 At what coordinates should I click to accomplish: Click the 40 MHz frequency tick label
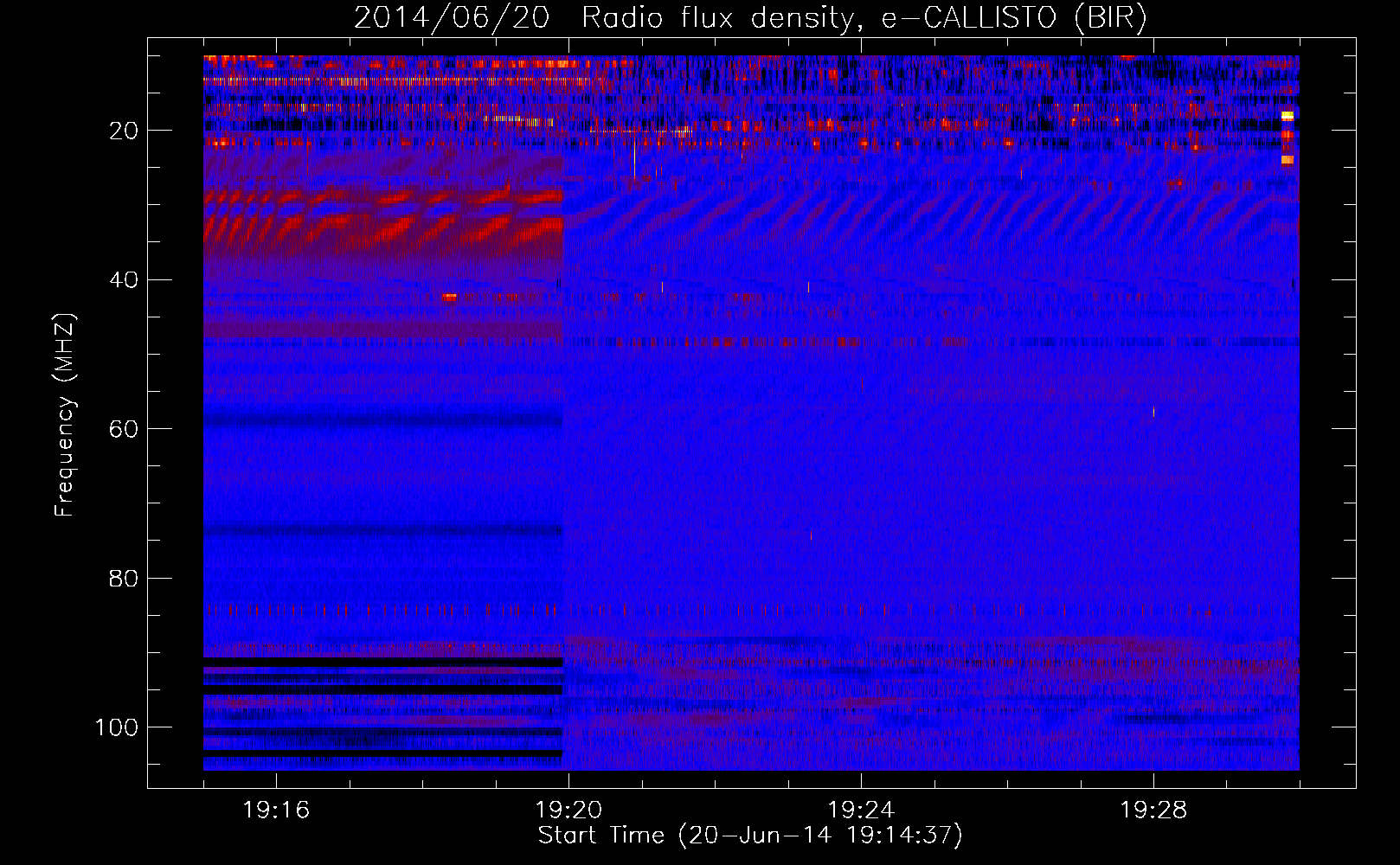[x=124, y=280]
